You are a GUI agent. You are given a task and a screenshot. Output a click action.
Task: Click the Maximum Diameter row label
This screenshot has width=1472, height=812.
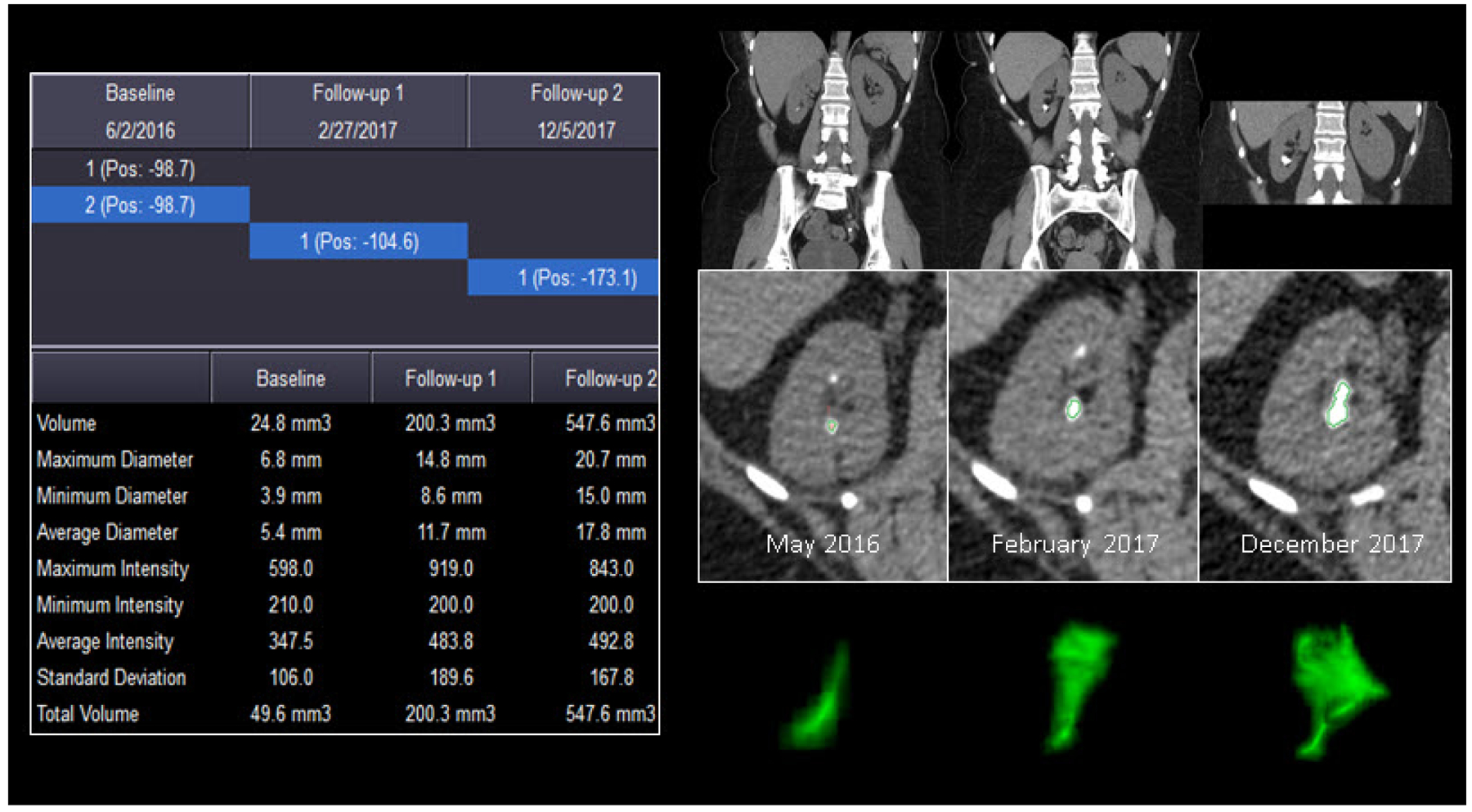(114, 460)
